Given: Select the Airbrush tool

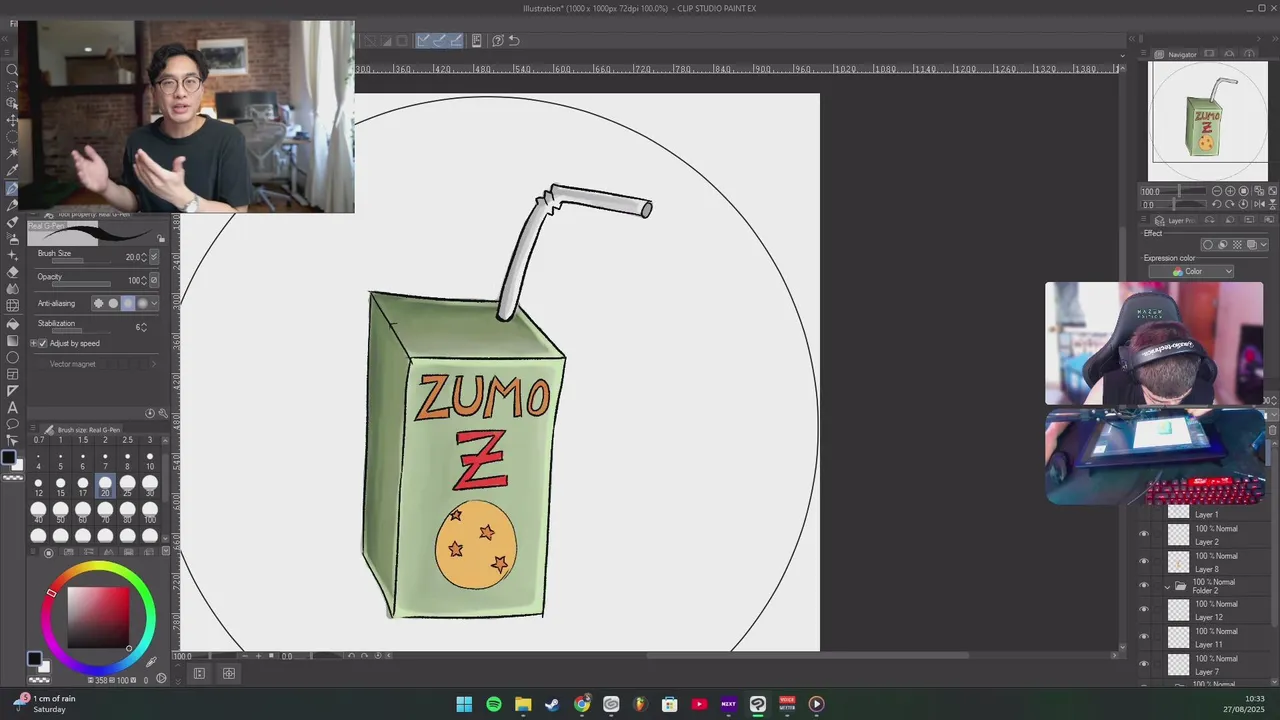Looking at the screenshot, I should 12,238.
